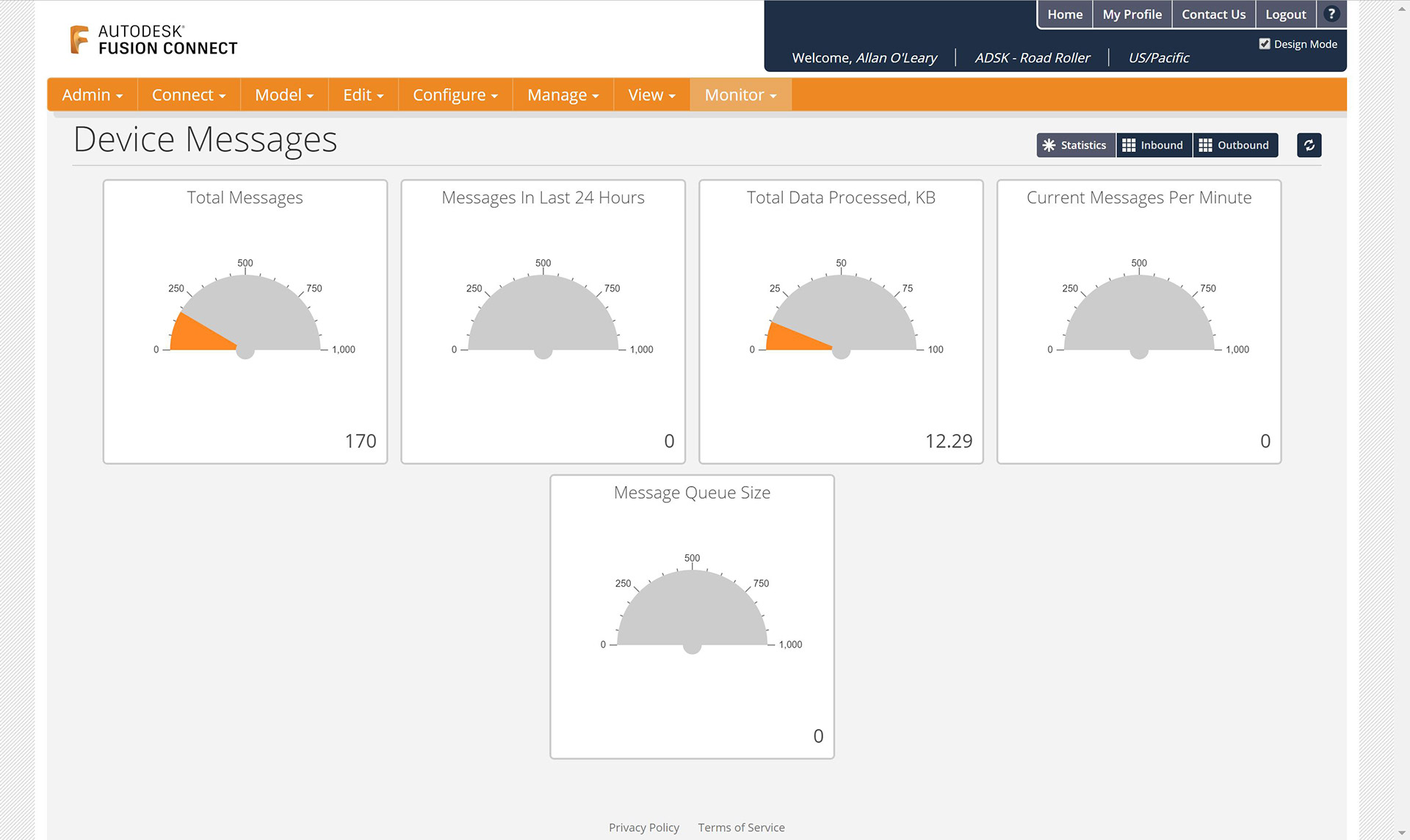1410x840 pixels.
Task: Expand the Monitor dropdown menu
Action: click(x=740, y=95)
